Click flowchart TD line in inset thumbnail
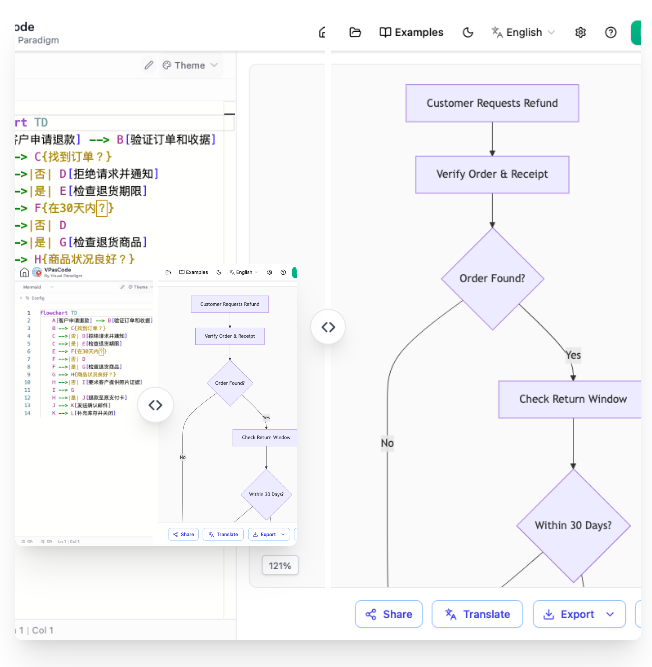The image size is (652, 667). point(59,313)
